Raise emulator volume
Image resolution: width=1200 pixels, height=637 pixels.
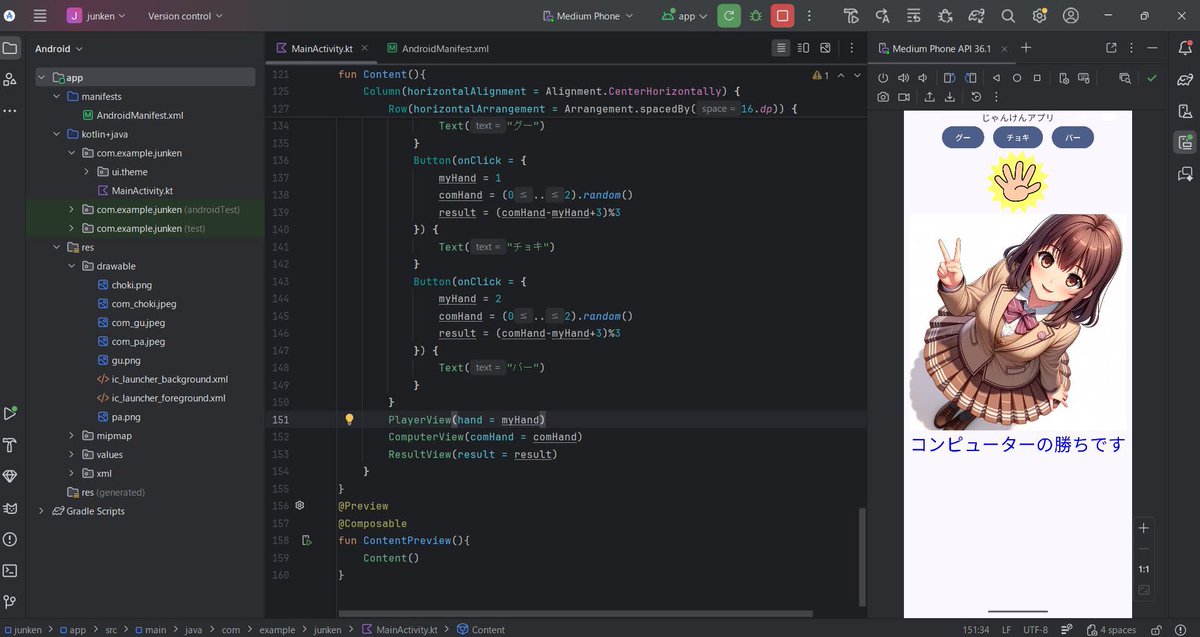click(x=903, y=78)
